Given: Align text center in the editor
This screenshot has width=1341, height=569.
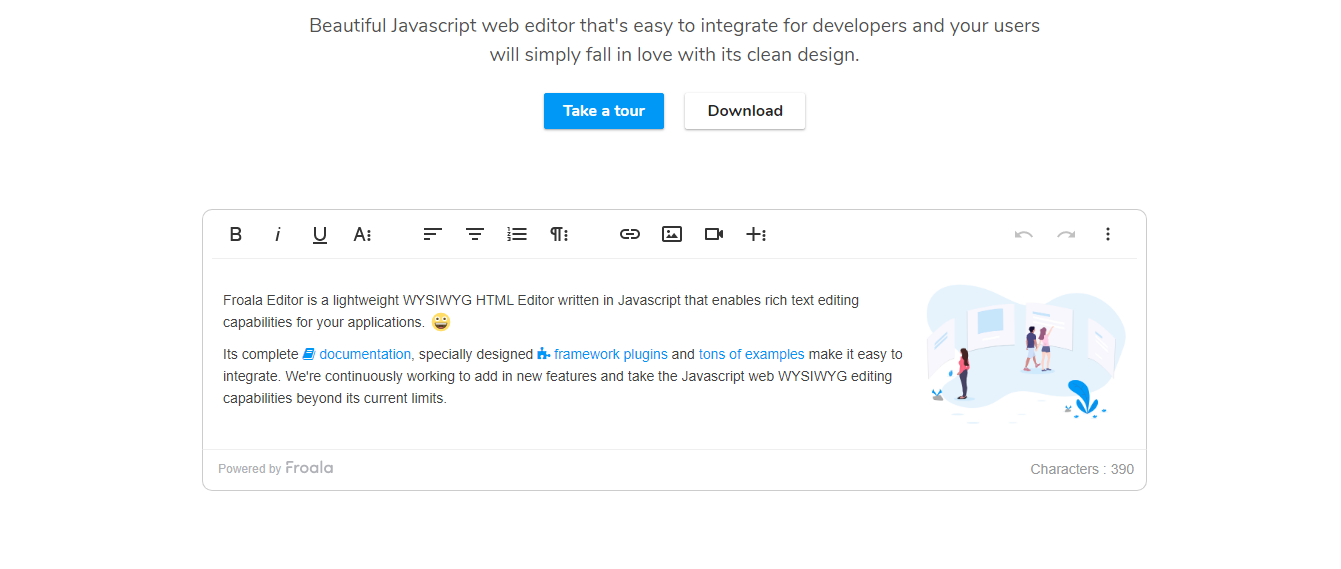Looking at the screenshot, I should pos(475,234).
